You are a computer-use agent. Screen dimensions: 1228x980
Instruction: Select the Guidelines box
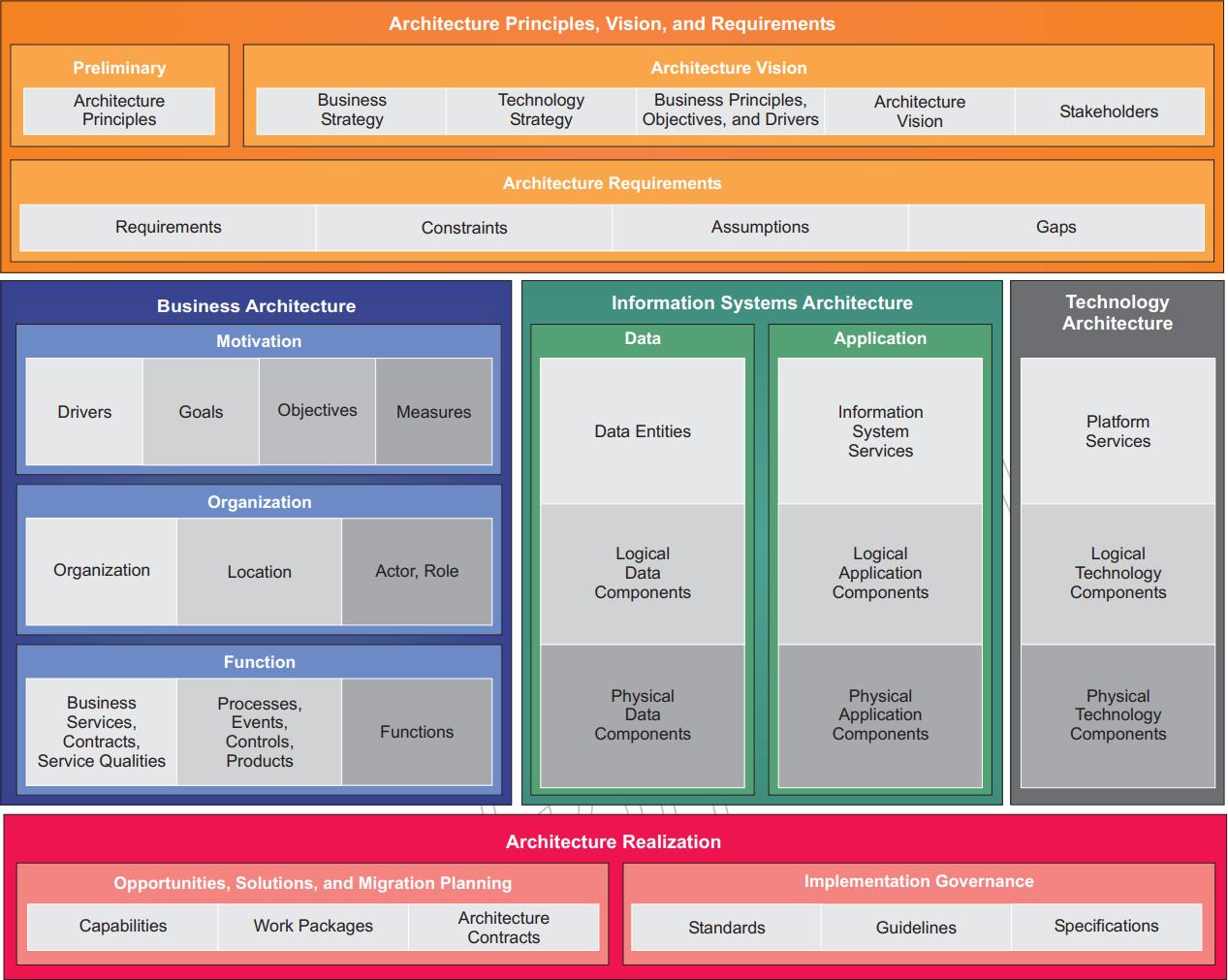[x=916, y=928]
